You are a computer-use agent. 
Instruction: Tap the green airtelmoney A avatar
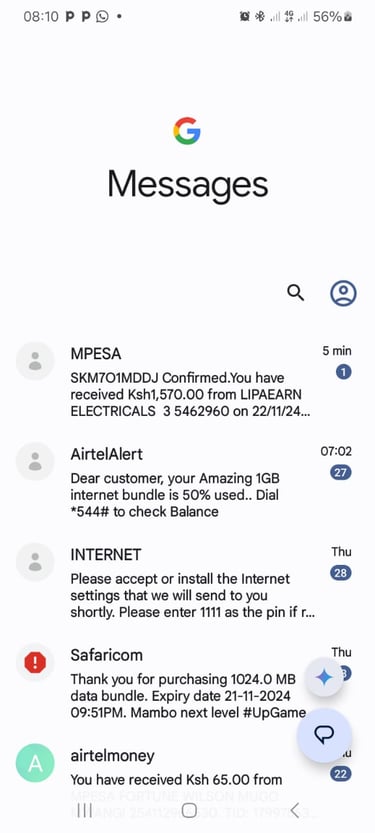[35, 762]
